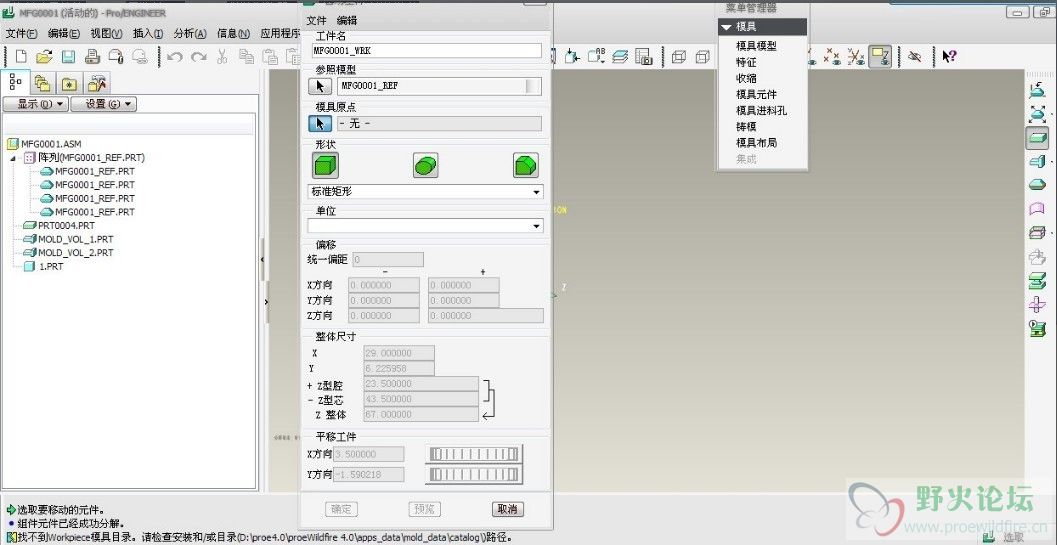Open the 标准矩形 shape dropdown
Screen dimensions: 1057x545
(425, 192)
